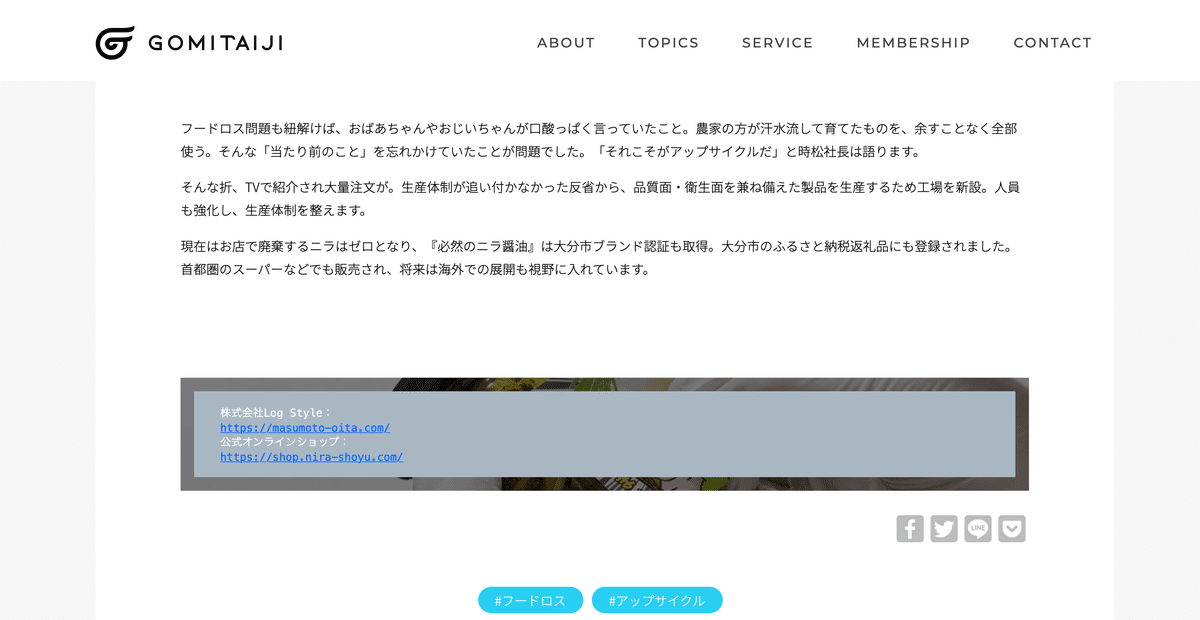Image resolution: width=1200 pixels, height=620 pixels.
Task: Open the CONTACT page
Action: tap(1052, 42)
